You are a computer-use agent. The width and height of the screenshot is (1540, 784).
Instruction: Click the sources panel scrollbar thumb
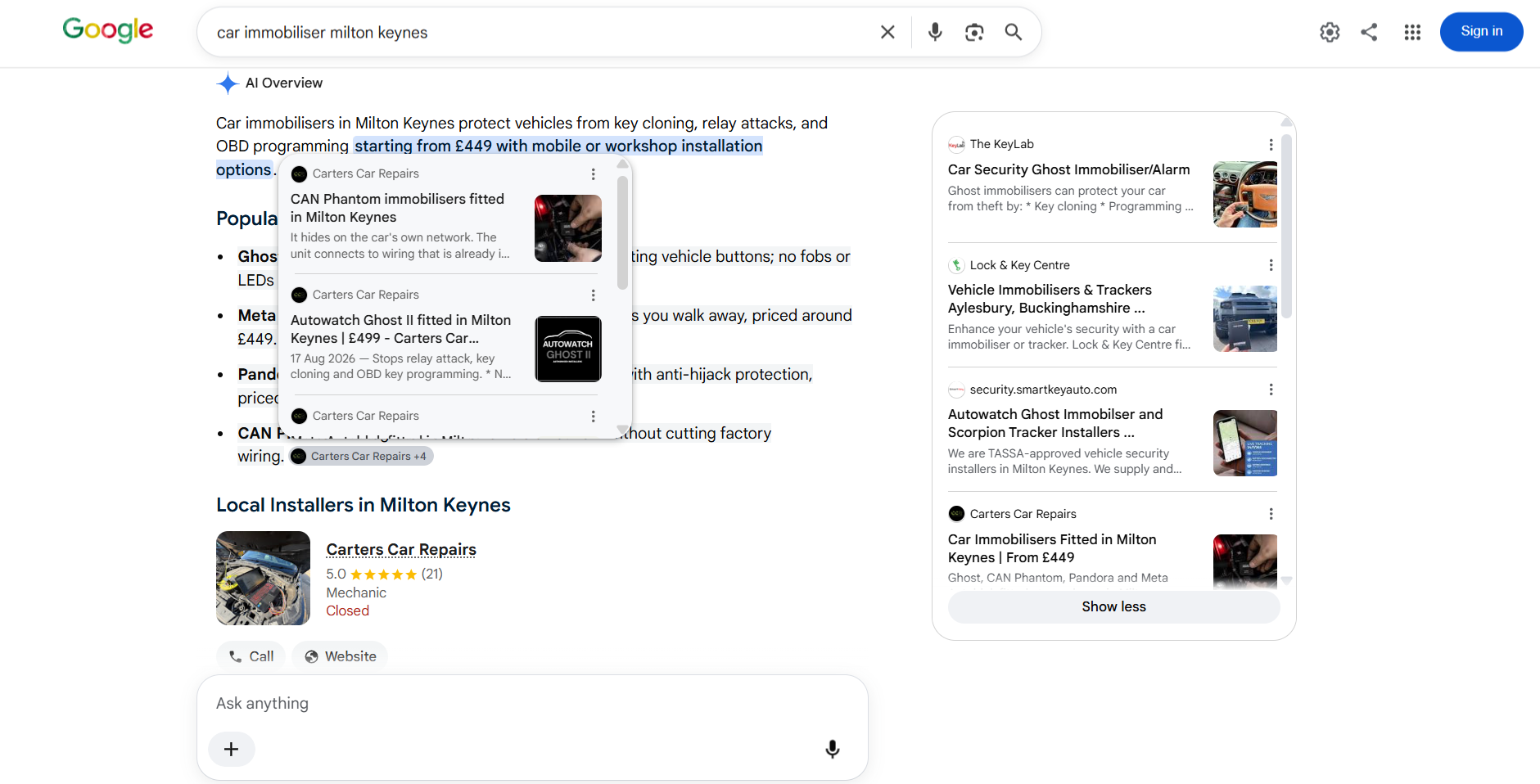click(x=1286, y=225)
